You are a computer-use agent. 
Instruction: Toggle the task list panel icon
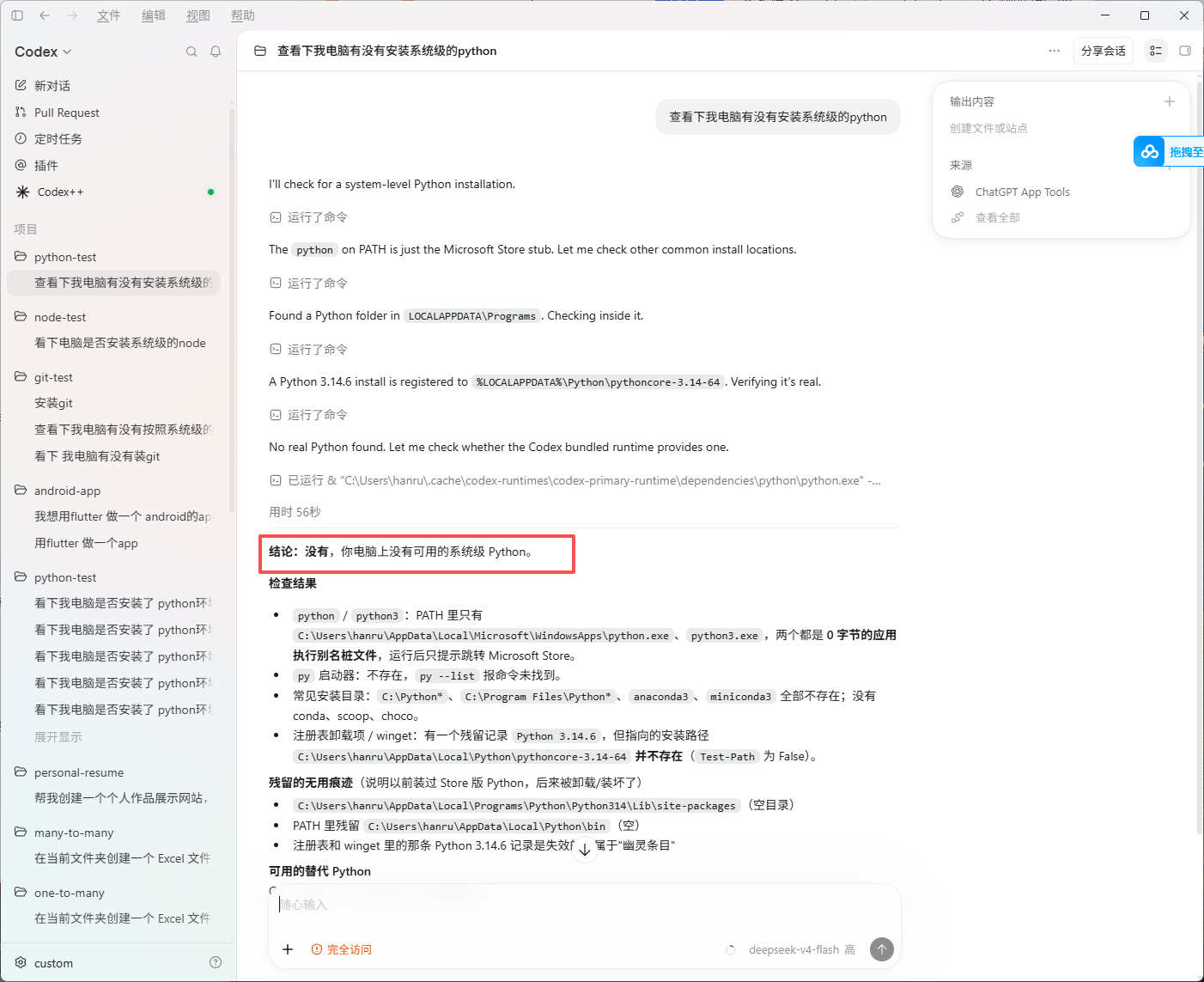(1156, 51)
